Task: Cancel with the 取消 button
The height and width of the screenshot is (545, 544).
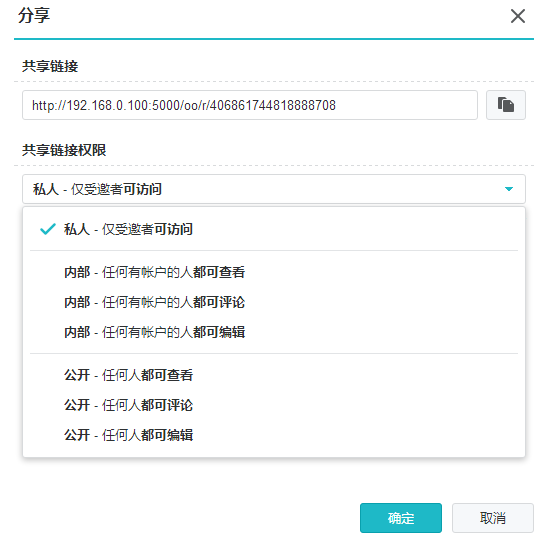Action: (493, 518)
